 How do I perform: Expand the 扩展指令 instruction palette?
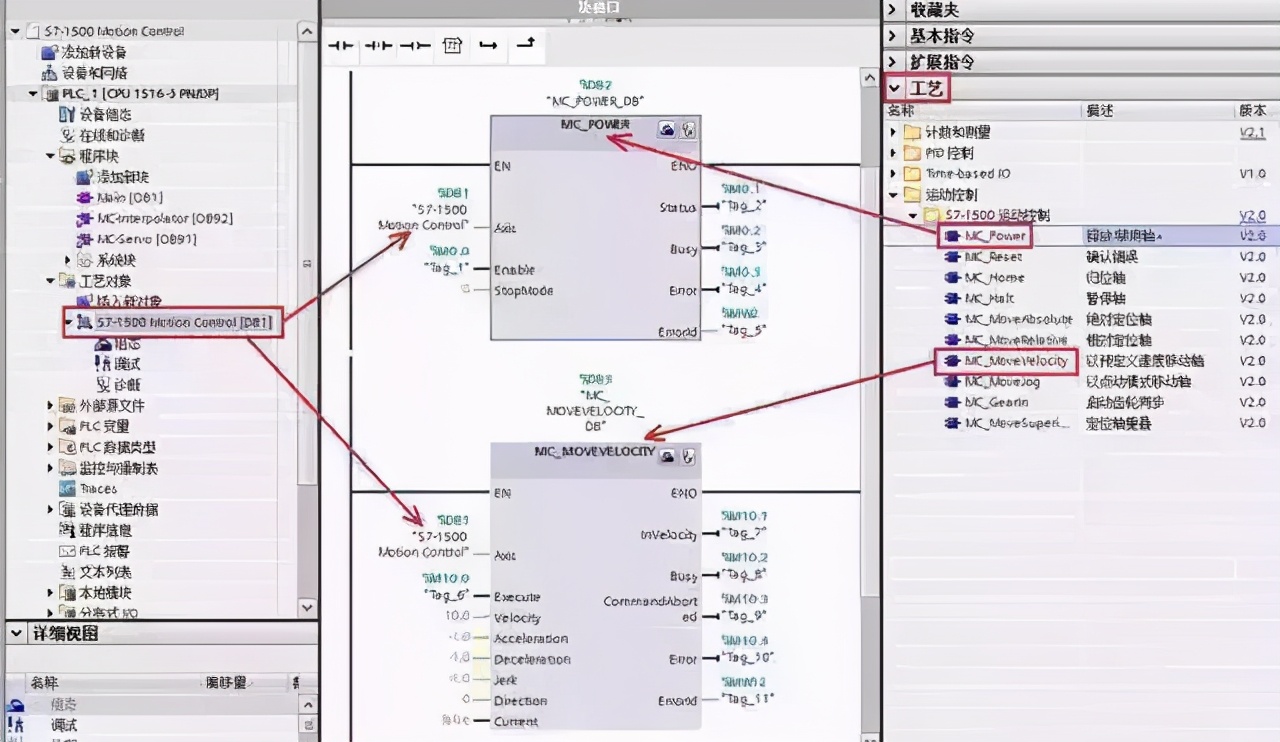click(895, 62)
